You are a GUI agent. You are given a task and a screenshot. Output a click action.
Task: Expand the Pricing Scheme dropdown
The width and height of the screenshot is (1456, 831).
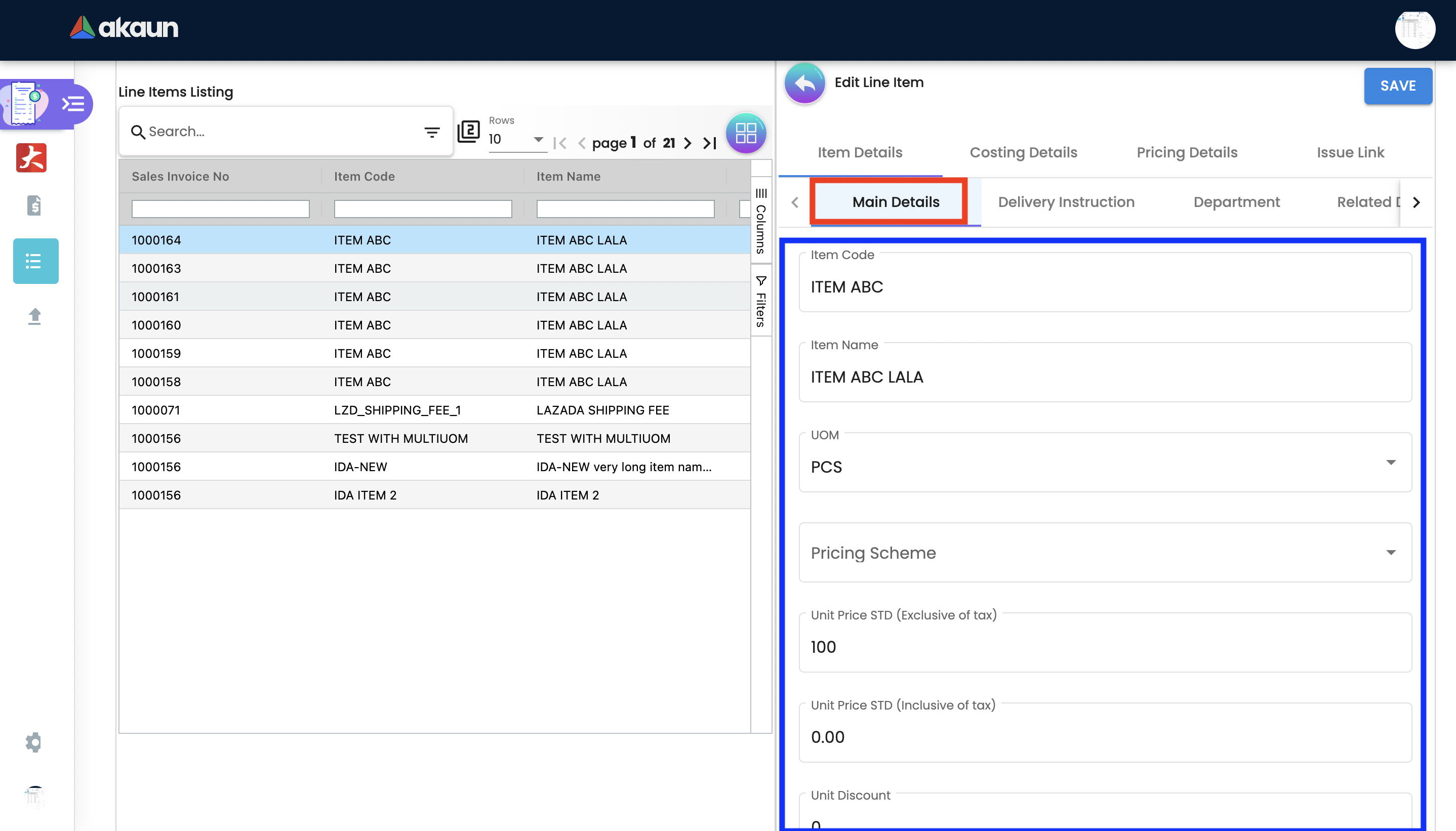[1390, 553]
